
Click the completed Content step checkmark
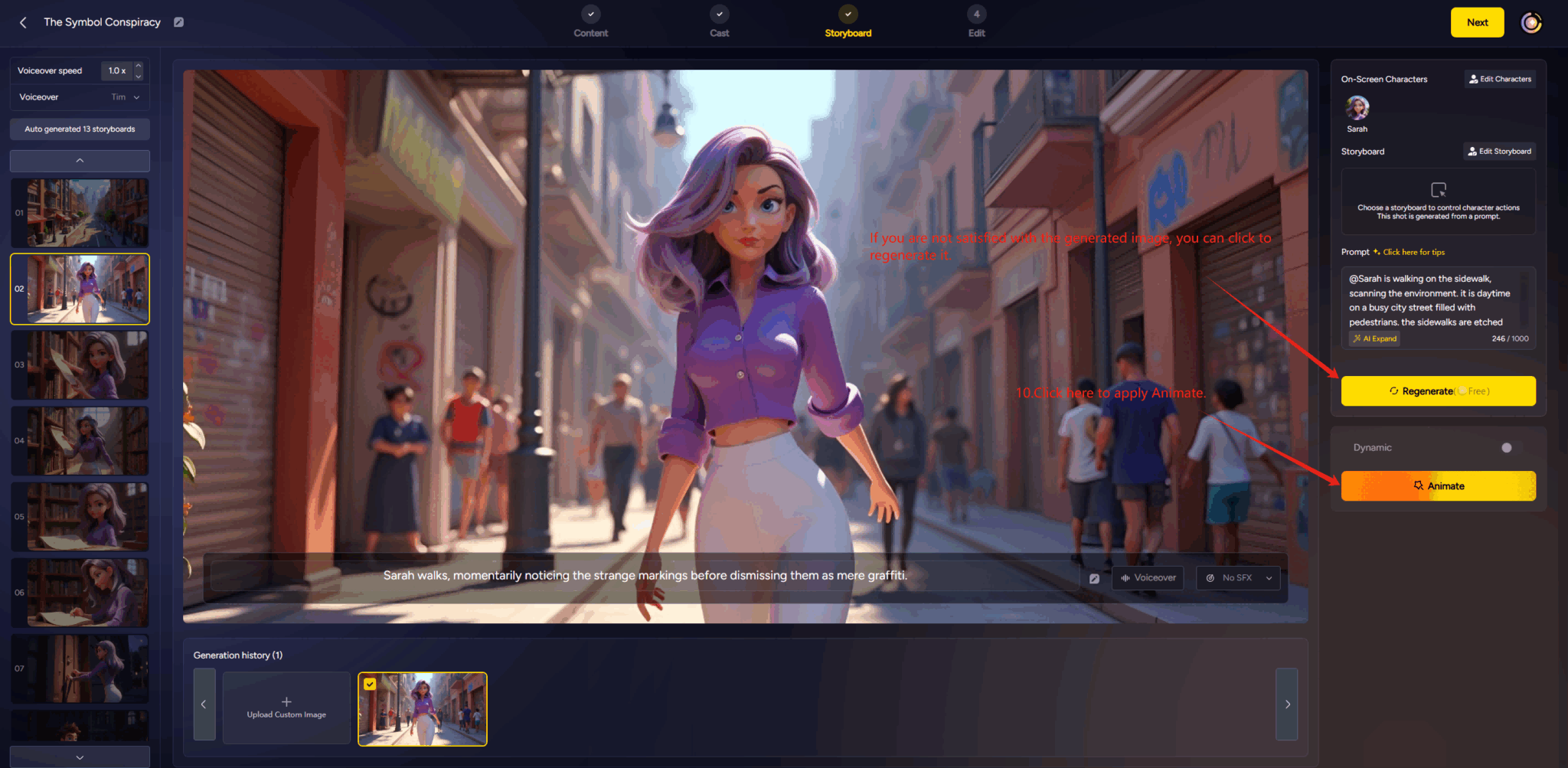pos(590,14)
